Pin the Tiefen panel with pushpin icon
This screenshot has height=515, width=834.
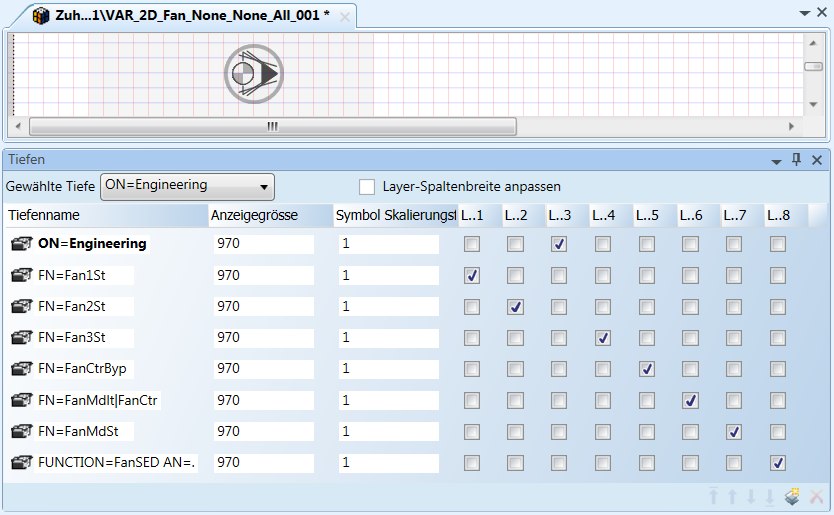797,160
